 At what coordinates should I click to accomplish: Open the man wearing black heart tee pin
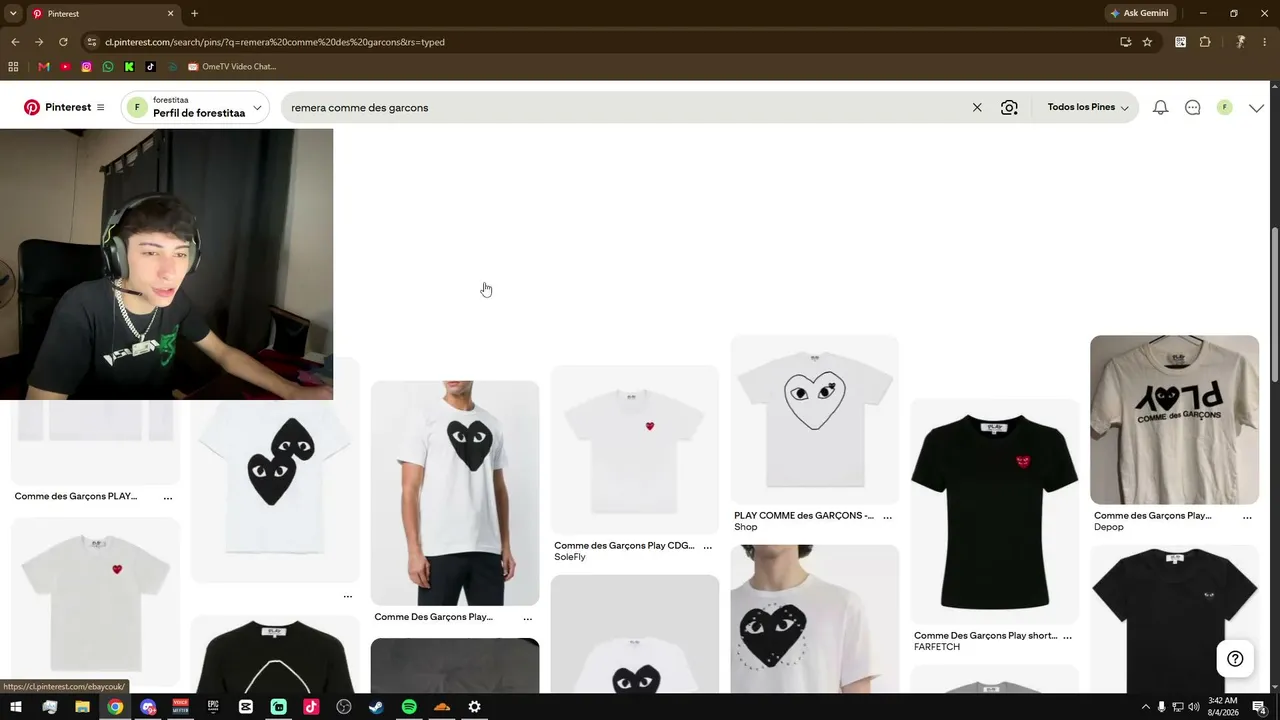point(455,493)
